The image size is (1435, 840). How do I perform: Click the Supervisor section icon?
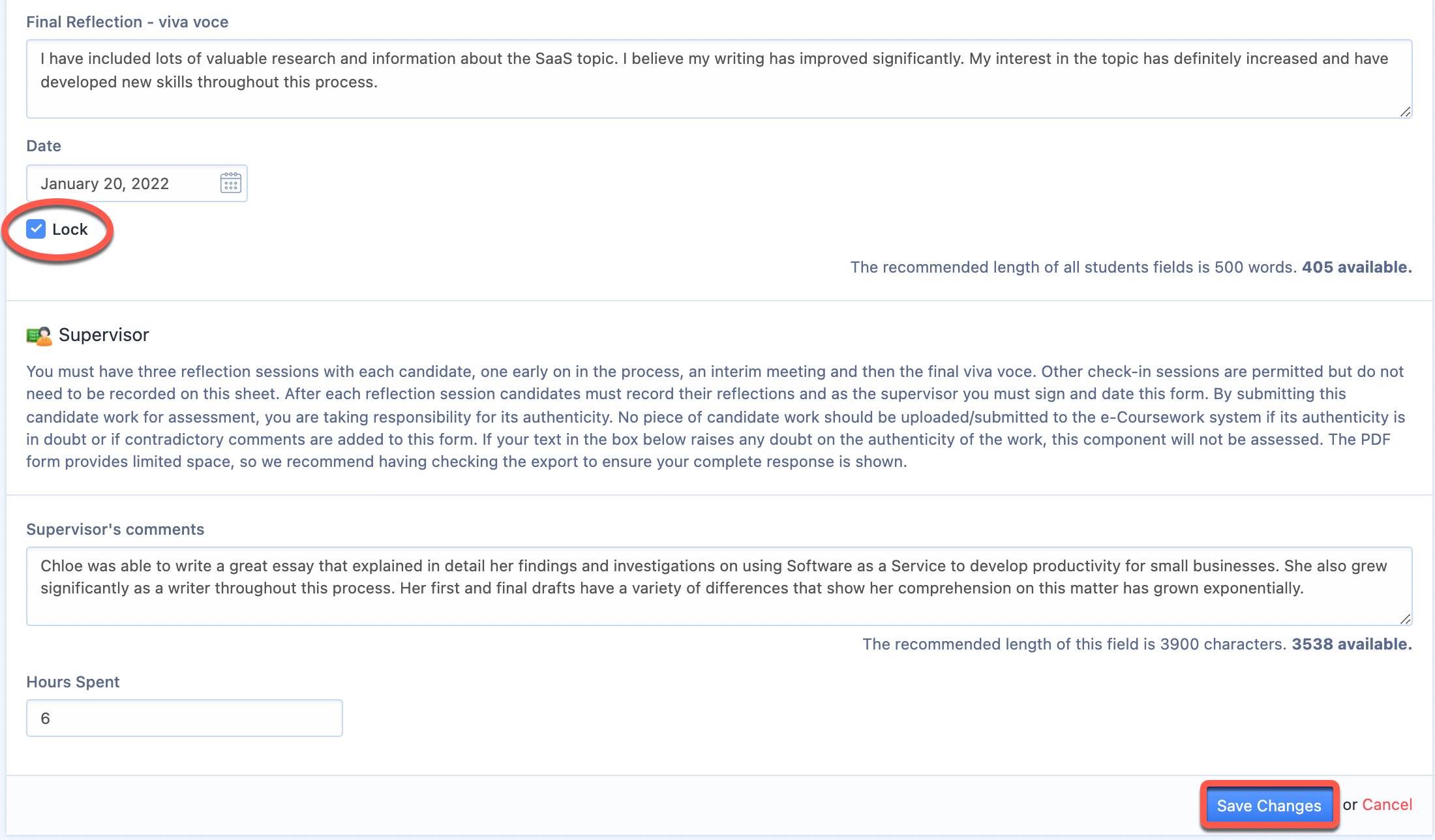click(x=39, y=336)
